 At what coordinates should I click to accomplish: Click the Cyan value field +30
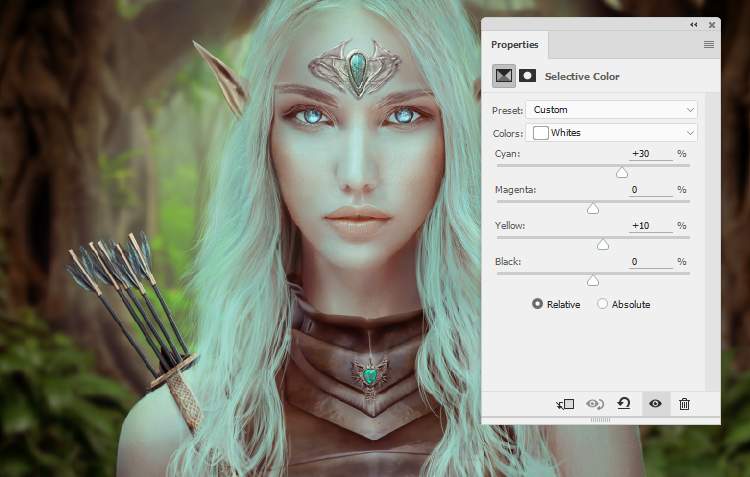(x=651, y=154)
